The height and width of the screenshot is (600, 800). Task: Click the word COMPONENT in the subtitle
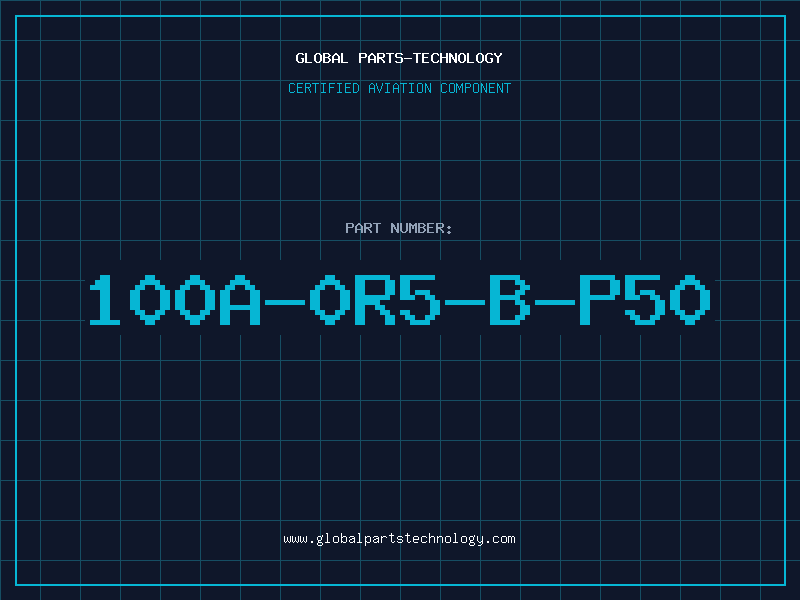476,88
